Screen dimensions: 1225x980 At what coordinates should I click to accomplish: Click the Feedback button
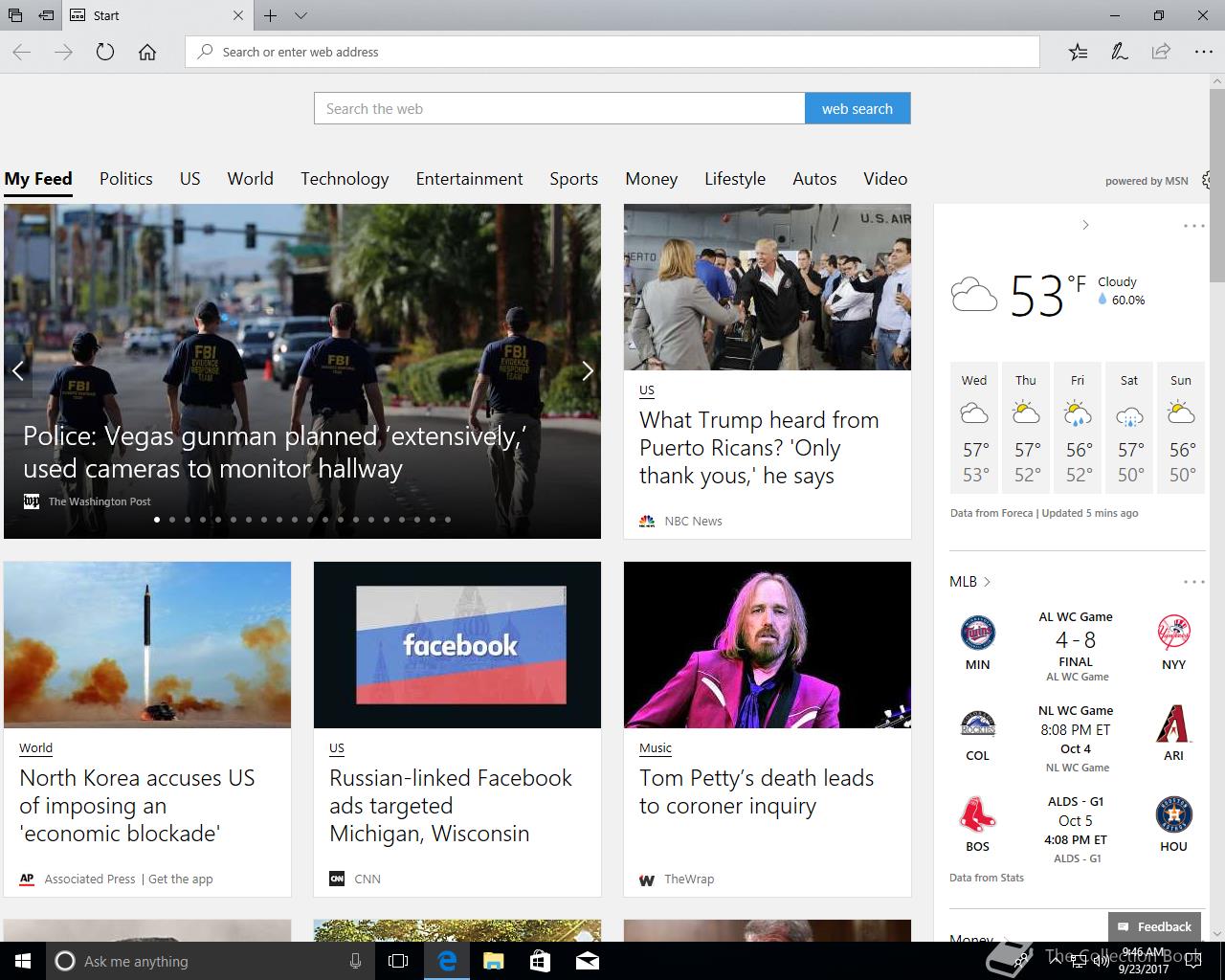click(1154, 926)
